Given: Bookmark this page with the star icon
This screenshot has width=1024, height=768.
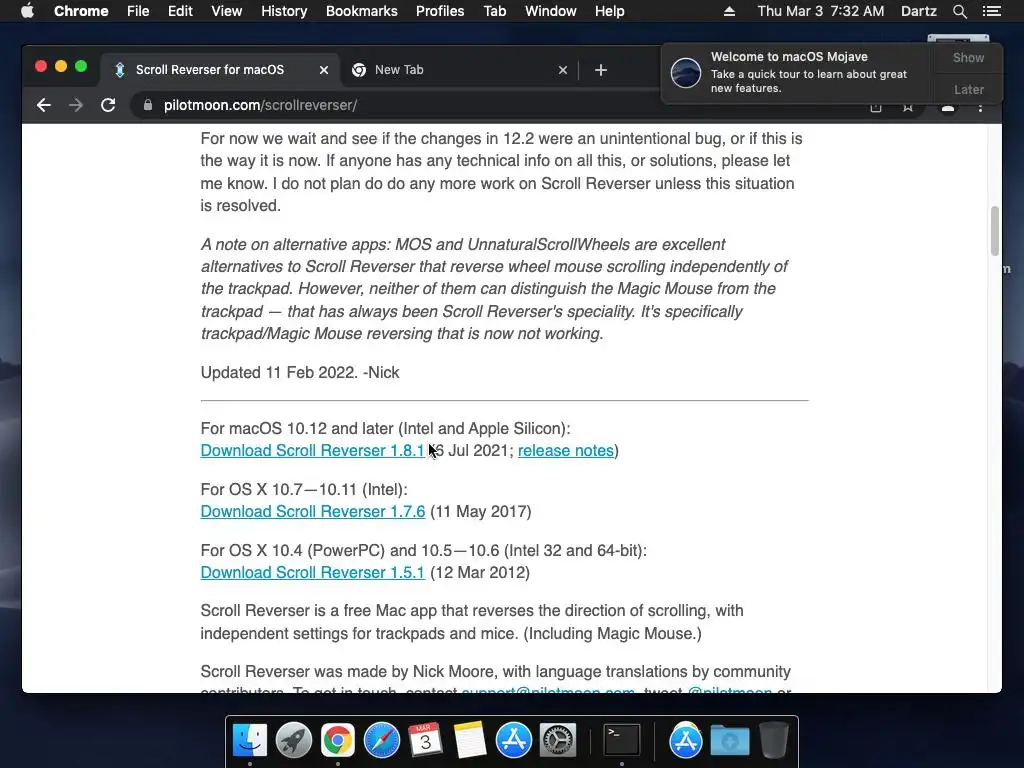Looking at the screenshot, I should click(x=908, y=108).
